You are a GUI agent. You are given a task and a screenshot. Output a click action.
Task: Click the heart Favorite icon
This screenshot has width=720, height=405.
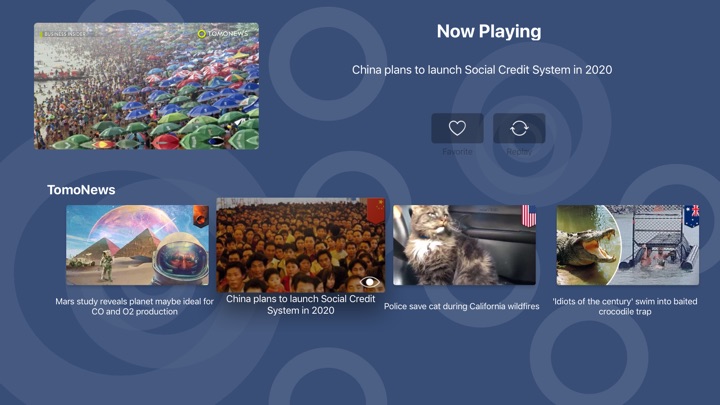pos(457,128)
